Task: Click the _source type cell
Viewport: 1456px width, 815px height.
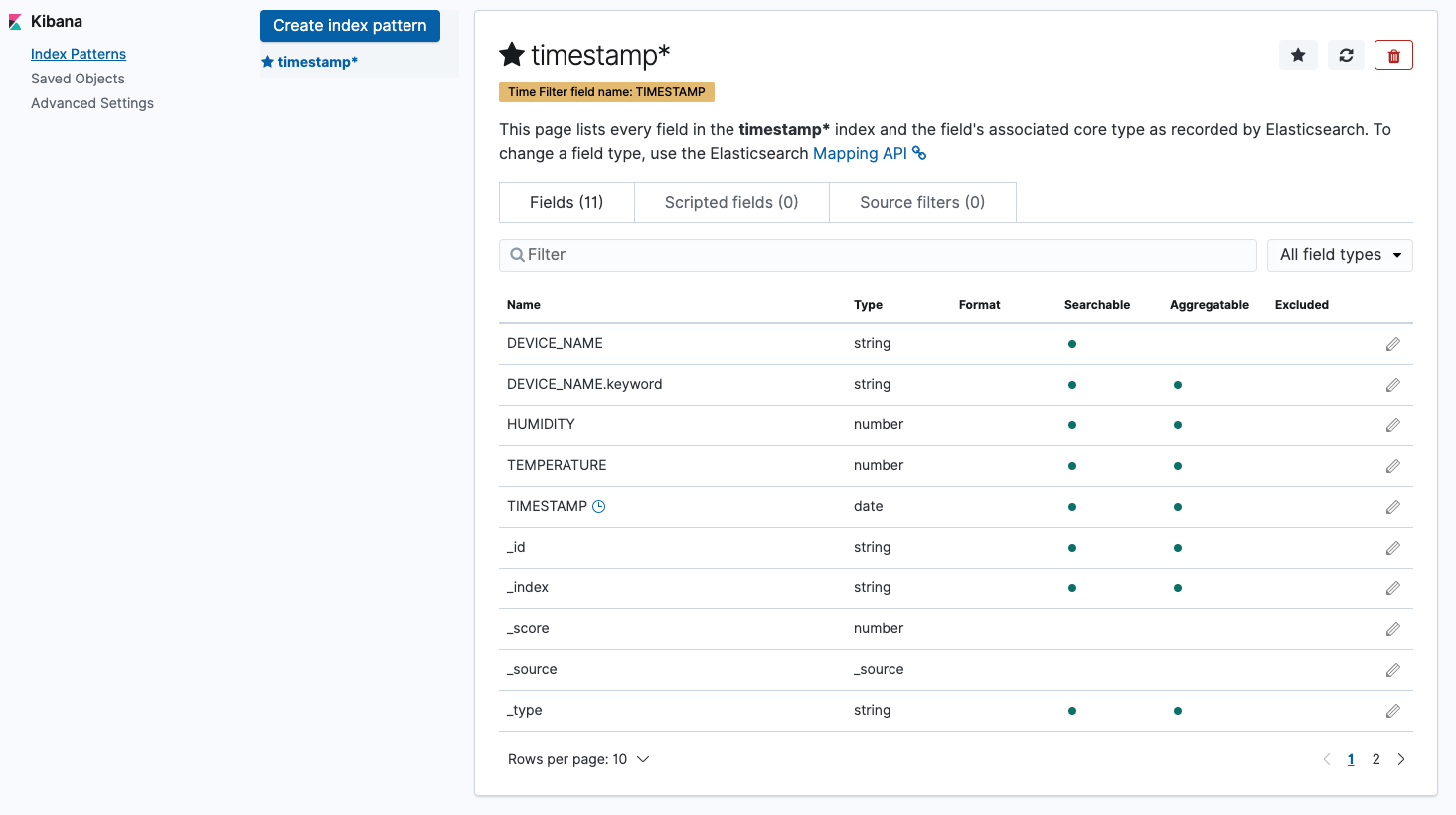Action: pyautogui.click(x=879, y=669)
